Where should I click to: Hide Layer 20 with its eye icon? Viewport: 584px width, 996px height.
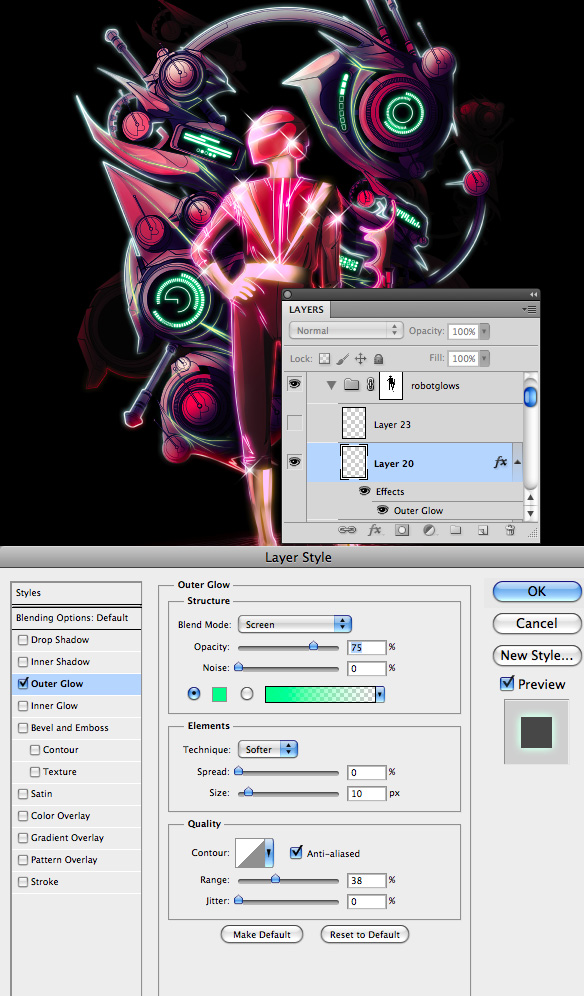coord(294,462)
